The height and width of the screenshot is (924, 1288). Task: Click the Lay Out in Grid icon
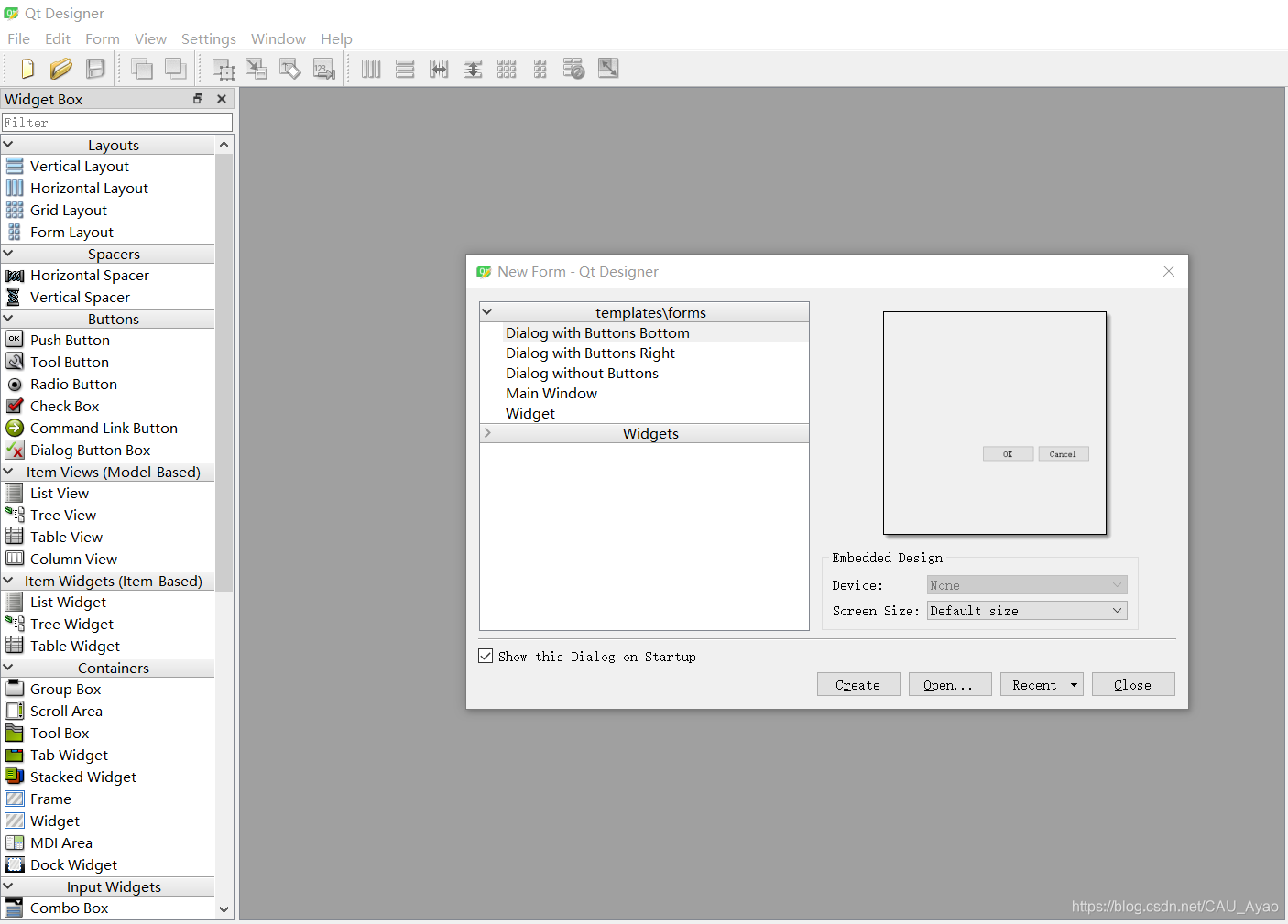(x=507, y=69)
